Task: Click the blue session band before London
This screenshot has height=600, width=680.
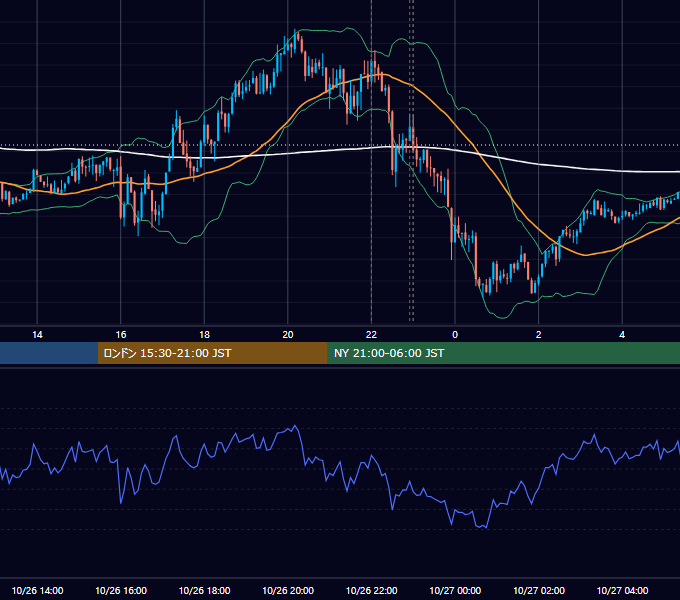Action: [x=49, y=353]
